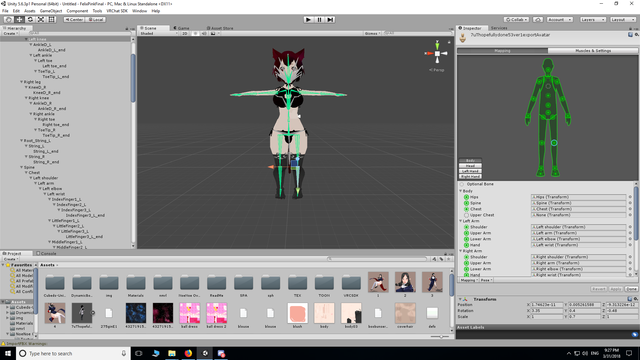Select Hips bone marker in list
Viewport: 640px width, 360px height.
[x=466, y=197]
